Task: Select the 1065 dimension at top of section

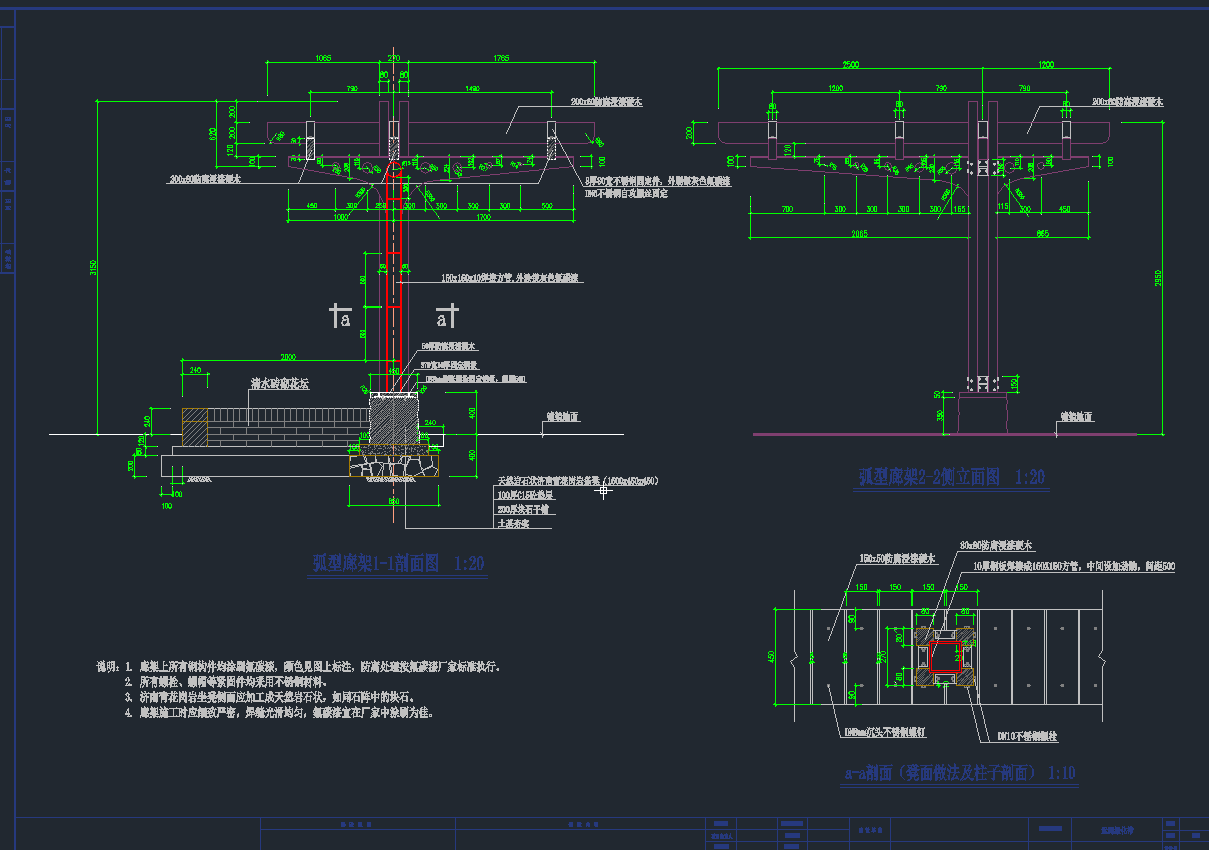Action: click(323, 58)
